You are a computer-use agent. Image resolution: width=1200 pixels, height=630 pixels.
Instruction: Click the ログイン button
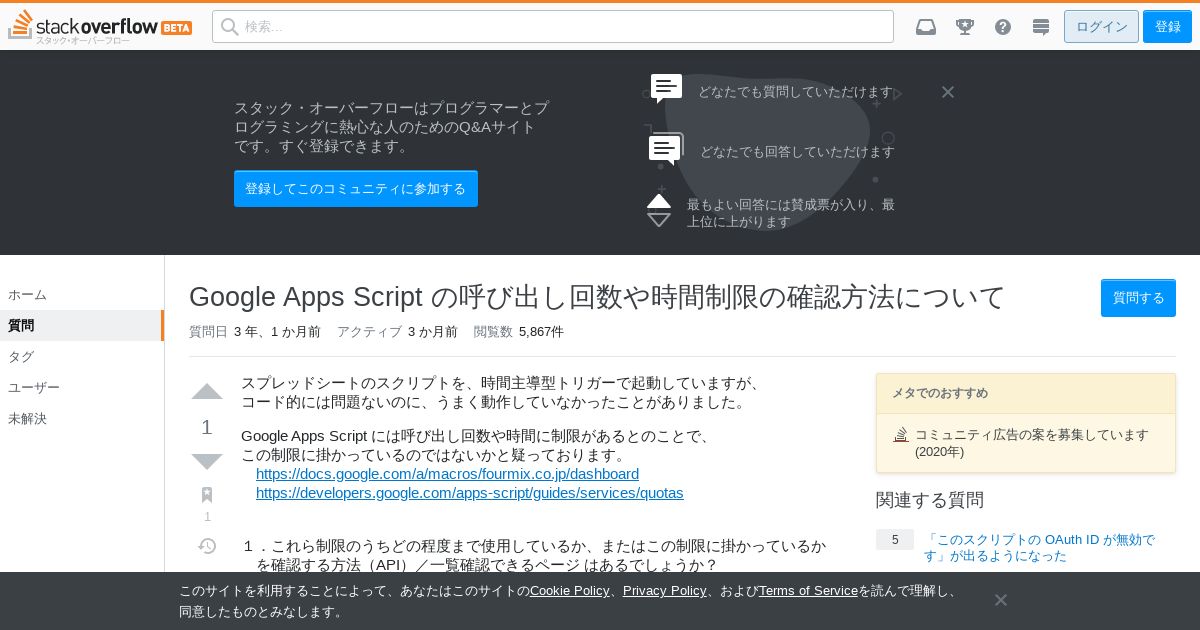pyautogui.click(x=1101, y=27)
